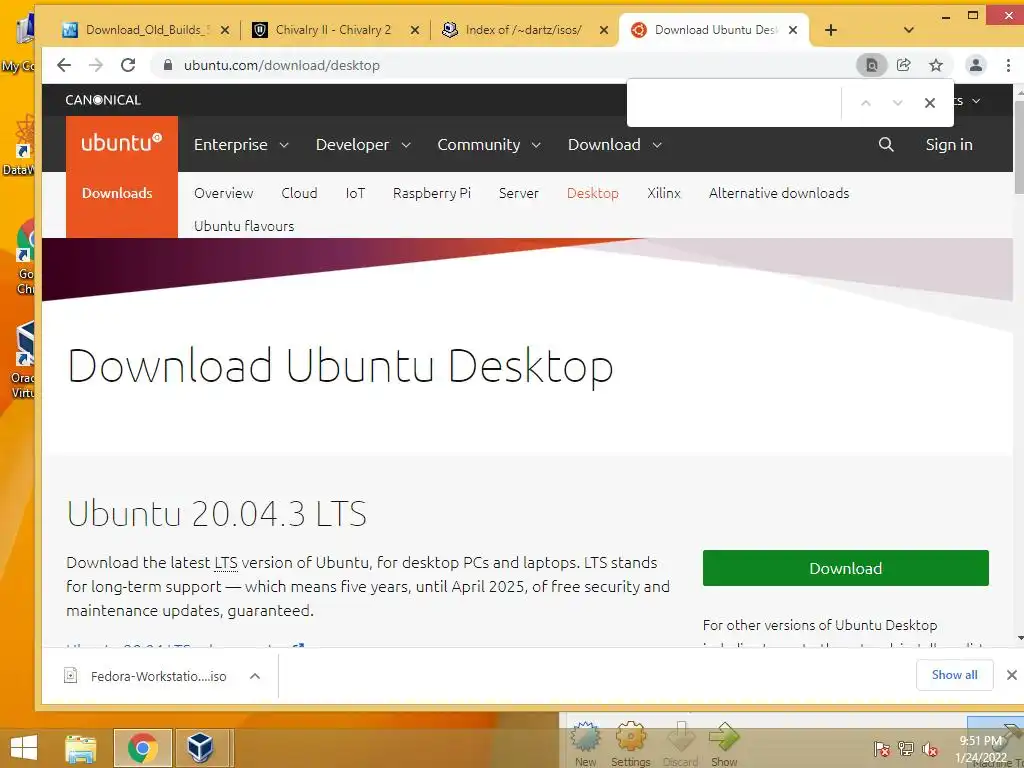Open the site search magnifier
The image size is (1024, 768).
click(886, 144)
